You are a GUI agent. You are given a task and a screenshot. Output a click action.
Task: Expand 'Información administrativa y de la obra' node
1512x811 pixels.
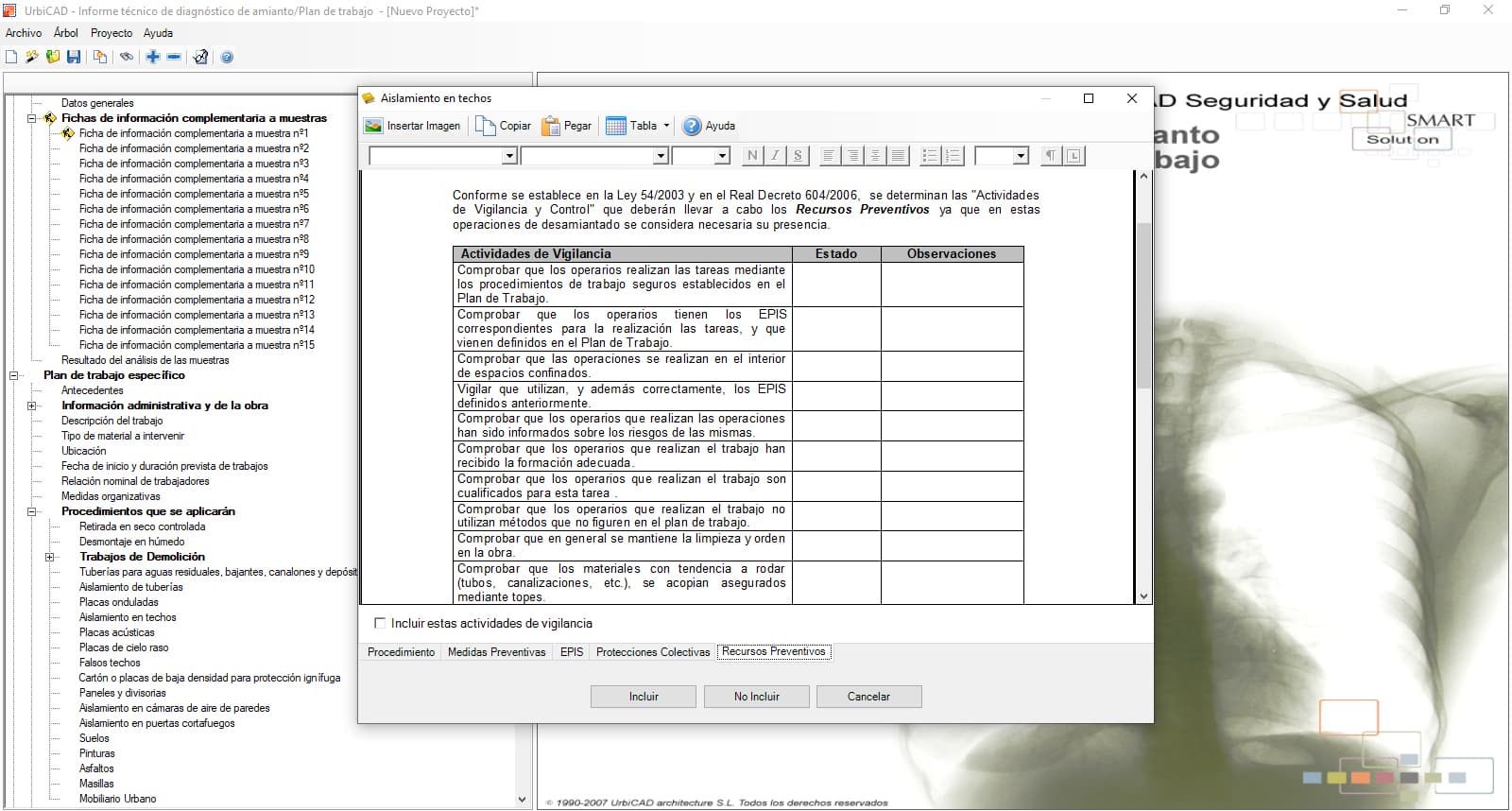click(31, 405)
